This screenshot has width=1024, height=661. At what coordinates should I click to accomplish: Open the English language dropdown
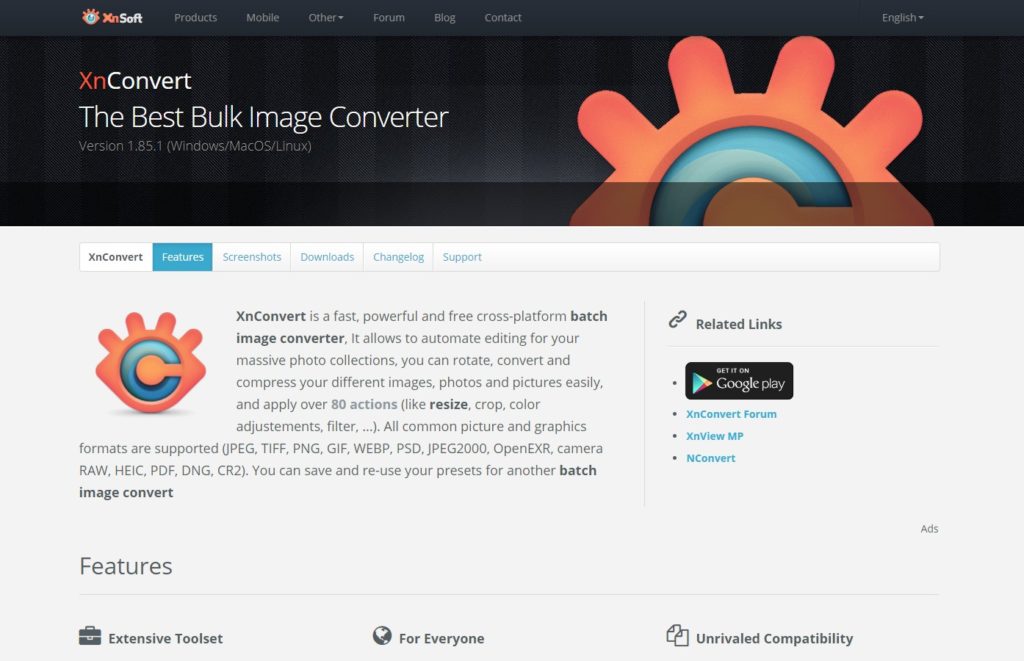pos(903,18)
